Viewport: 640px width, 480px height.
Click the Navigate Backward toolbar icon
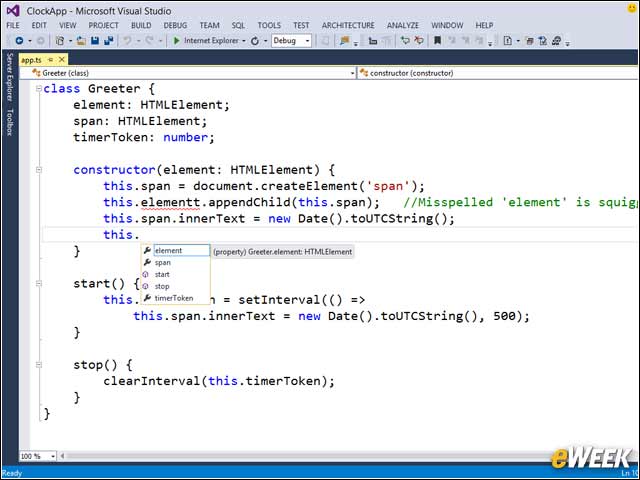point(19,41)
